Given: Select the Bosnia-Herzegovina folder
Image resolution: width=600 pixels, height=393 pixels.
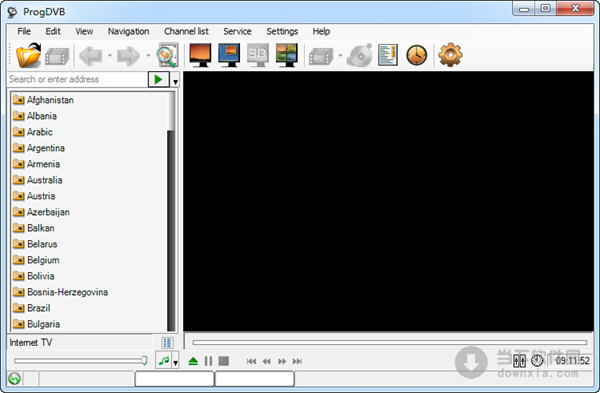Looking at the screenshot, I should click(60, 292).
